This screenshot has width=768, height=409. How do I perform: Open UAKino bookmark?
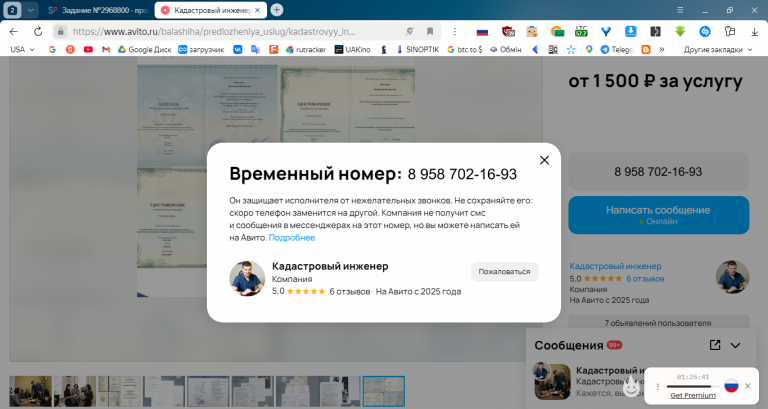[352, 49]
